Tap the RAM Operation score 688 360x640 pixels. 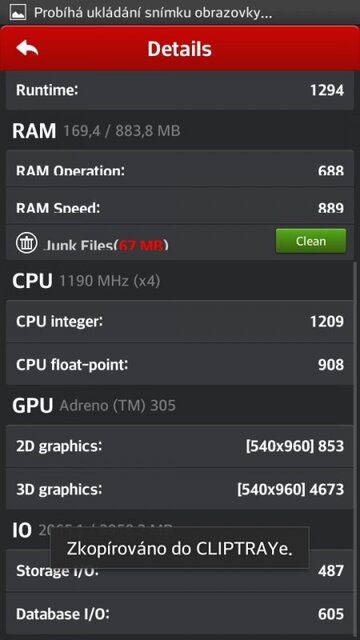(331, 171)
